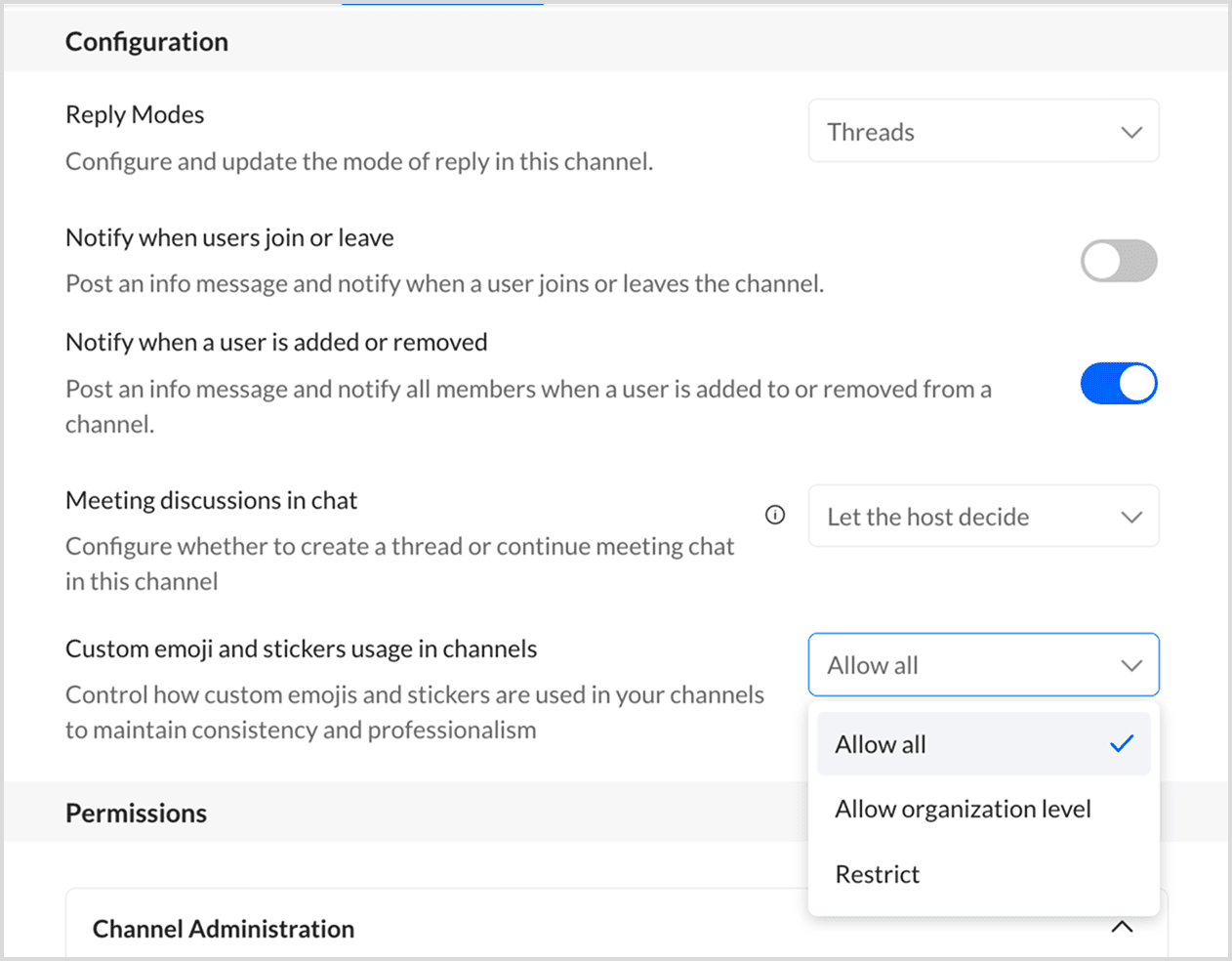Viewport: 1232px width, 961px height.
Task: Click the Permissions section heading
Action: click(x=136, y=814)
